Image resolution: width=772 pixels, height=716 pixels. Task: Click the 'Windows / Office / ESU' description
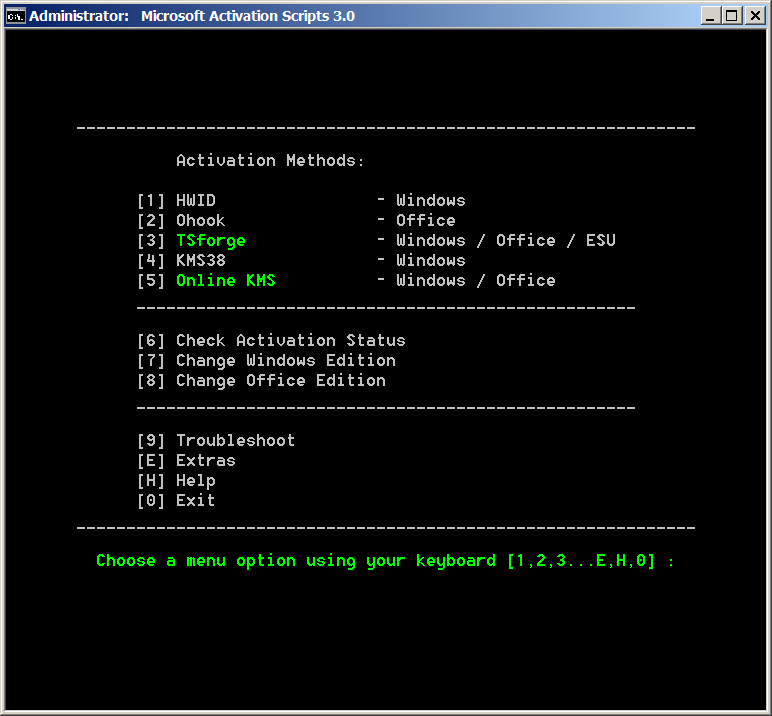pyautogui.click(x=505, y=241)
